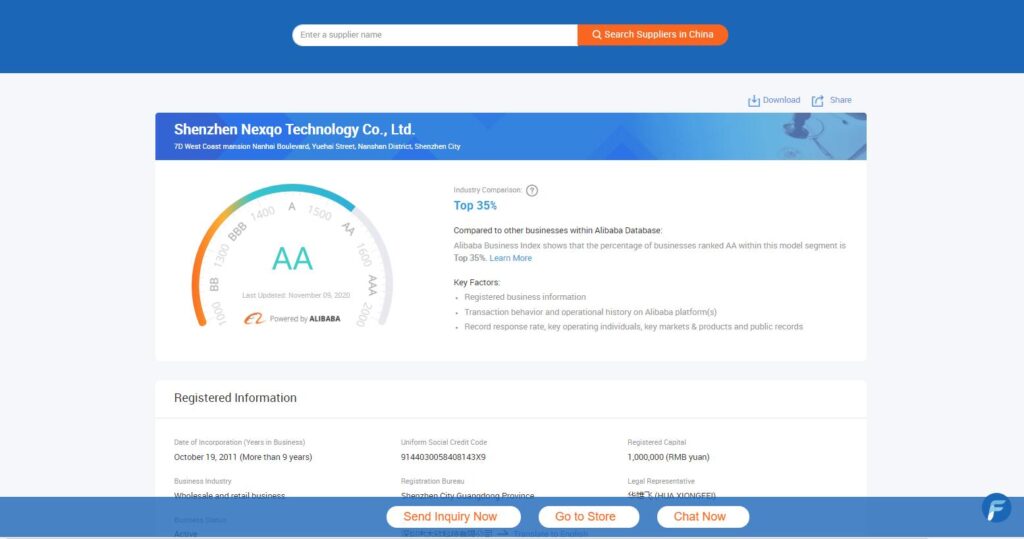Click the Download text link
Viewport: 1024px width, 539px height.
[x=781, y=100]
